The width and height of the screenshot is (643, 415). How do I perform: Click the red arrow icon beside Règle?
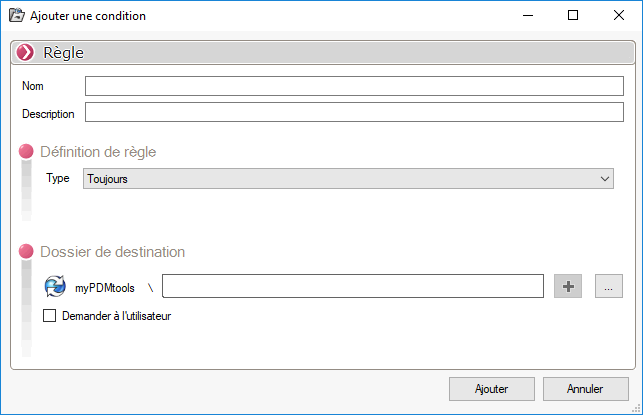(x=25, y=53)
